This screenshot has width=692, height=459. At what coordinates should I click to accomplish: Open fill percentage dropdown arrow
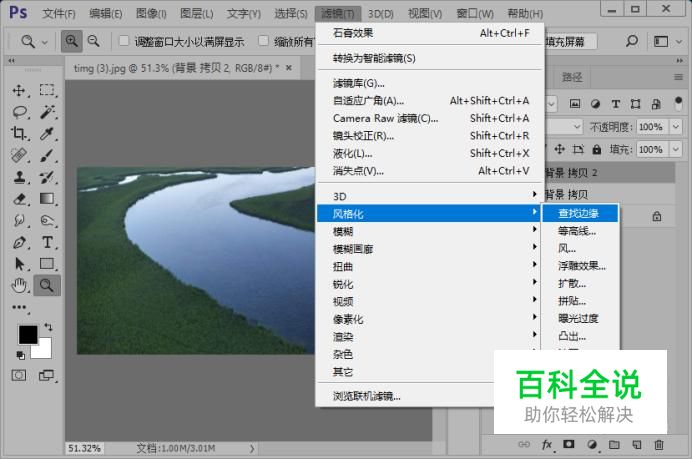[676, 149]
